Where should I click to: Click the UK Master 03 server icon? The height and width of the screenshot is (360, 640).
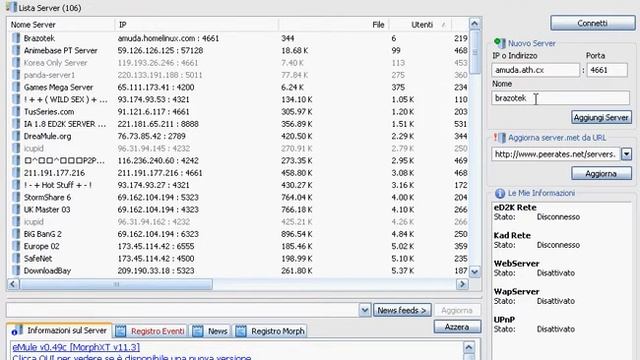tap(16, 210)
